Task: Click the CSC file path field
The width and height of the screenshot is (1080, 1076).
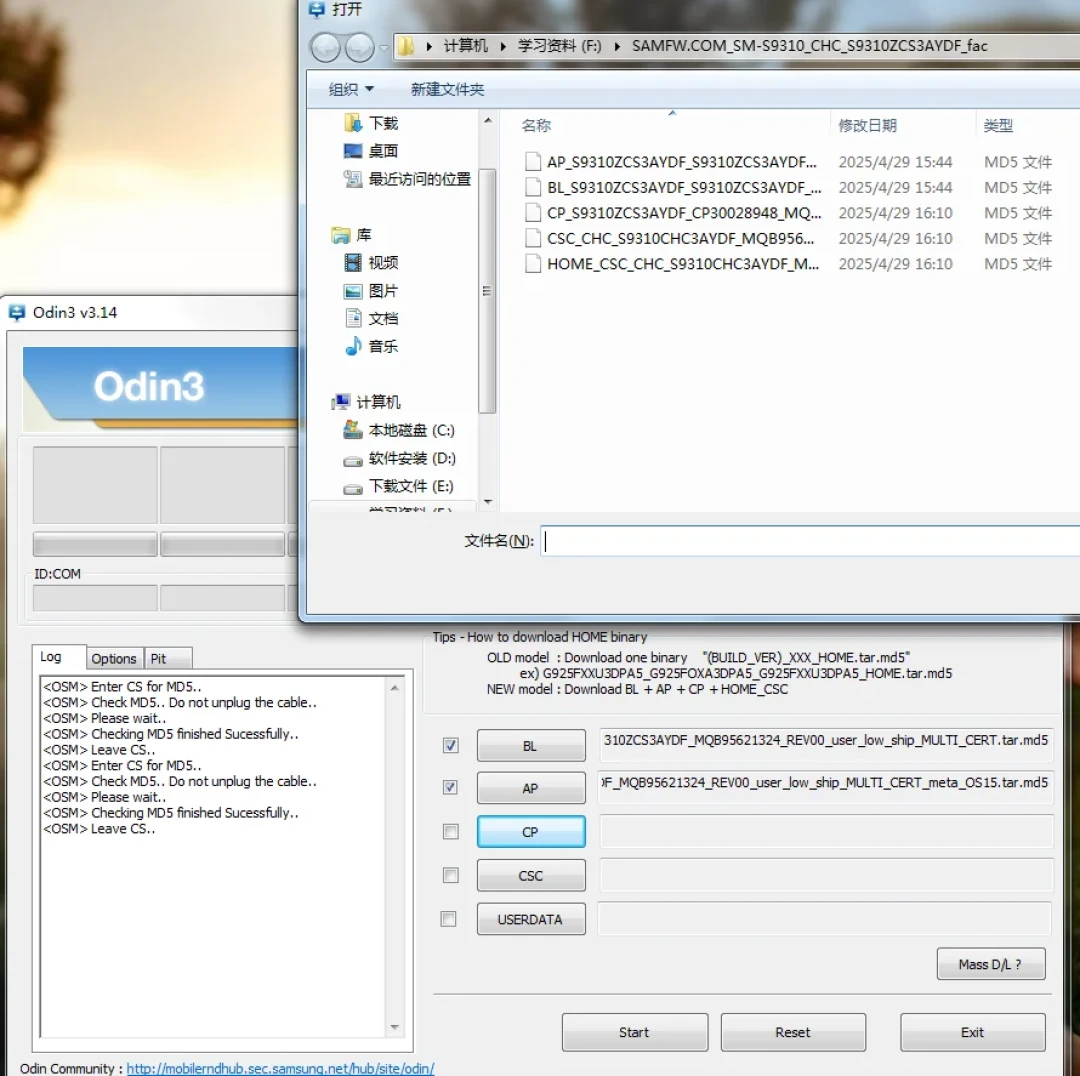Action: coord(827,875)
